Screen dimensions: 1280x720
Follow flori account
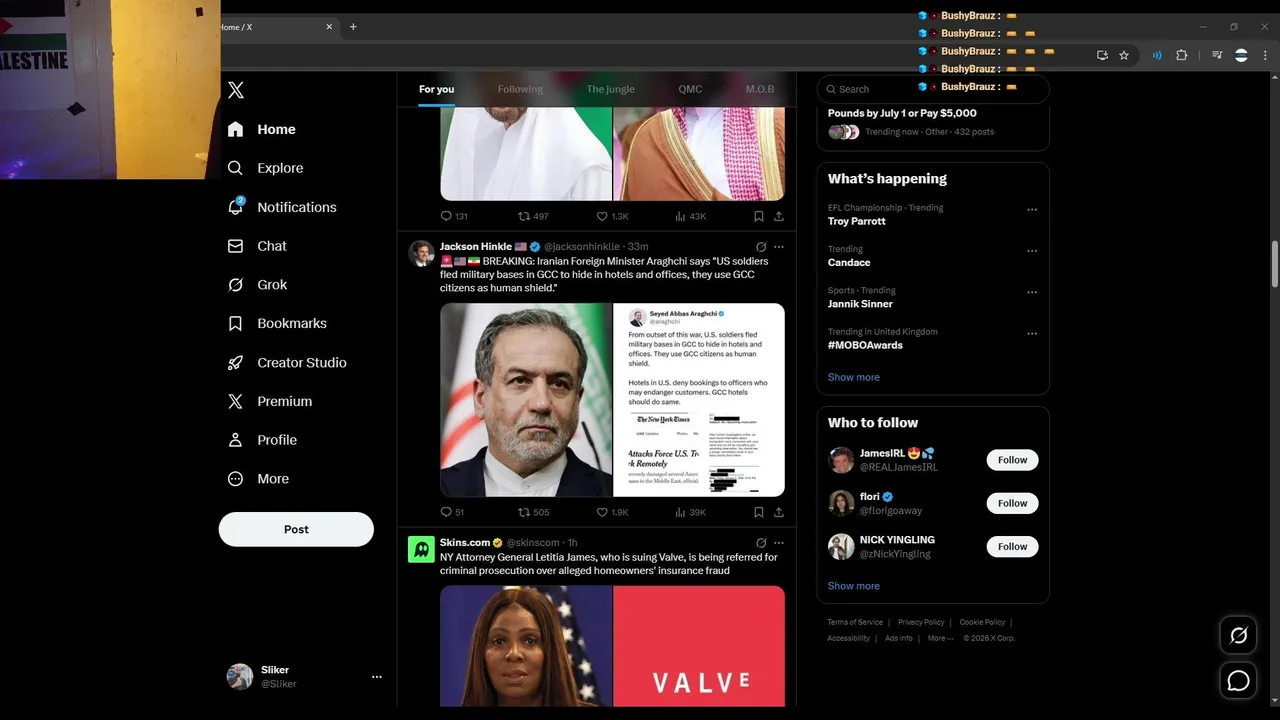[x=1012, y=503]
